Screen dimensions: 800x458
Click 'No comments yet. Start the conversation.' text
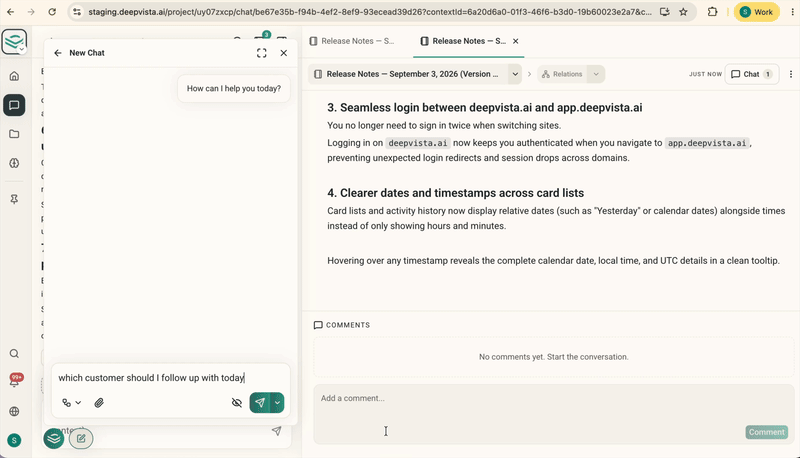pyautogui.click(x=554, y=357)
